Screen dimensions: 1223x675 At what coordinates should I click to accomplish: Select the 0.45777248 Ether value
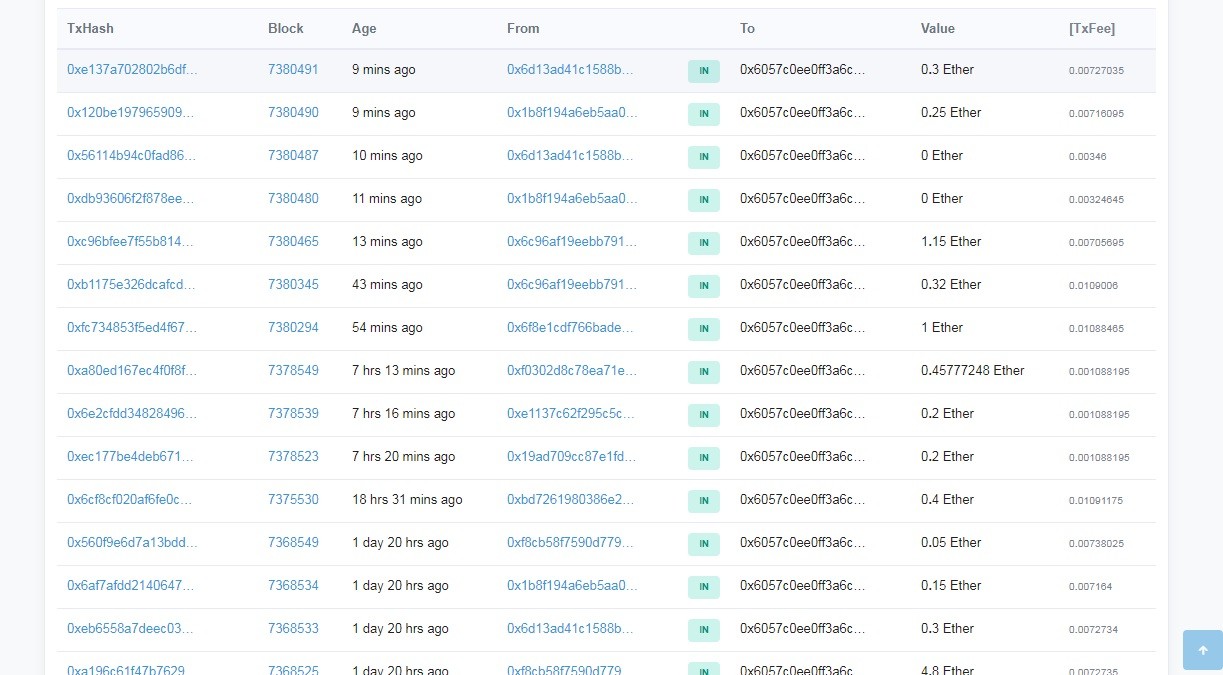tap(973, 371)
